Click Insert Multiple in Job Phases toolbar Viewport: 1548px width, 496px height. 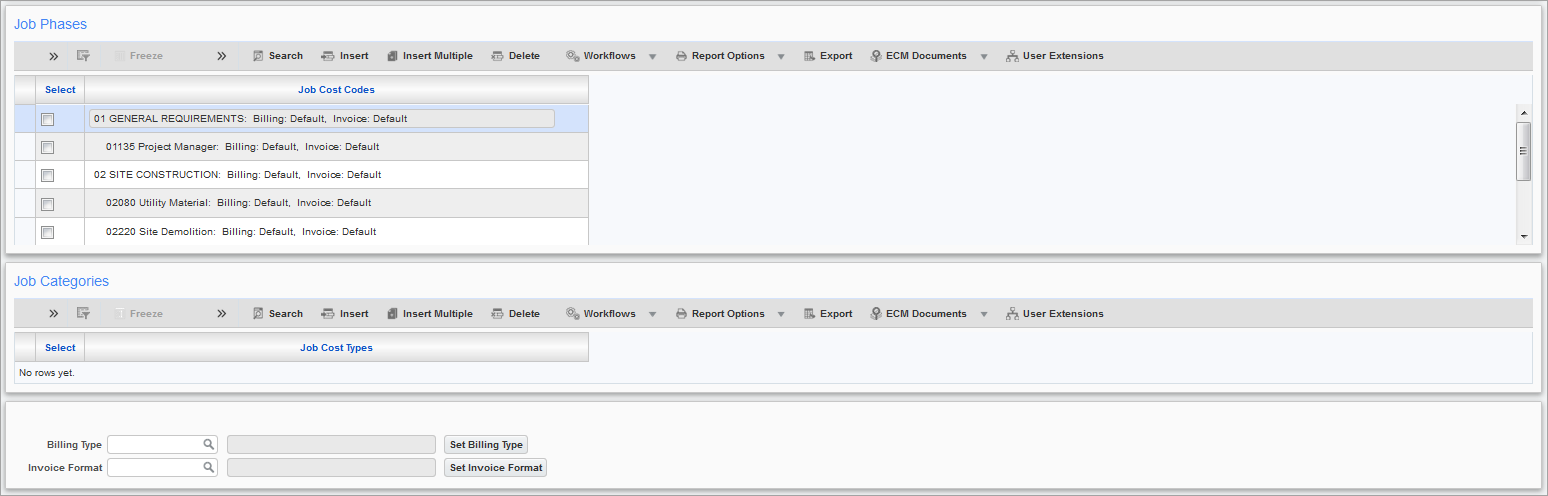click(429, 56)
